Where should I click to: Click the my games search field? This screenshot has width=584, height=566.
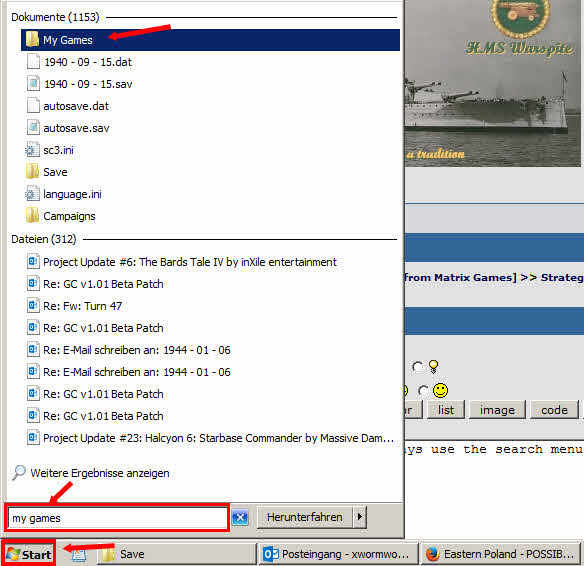[x=117, y=518]
